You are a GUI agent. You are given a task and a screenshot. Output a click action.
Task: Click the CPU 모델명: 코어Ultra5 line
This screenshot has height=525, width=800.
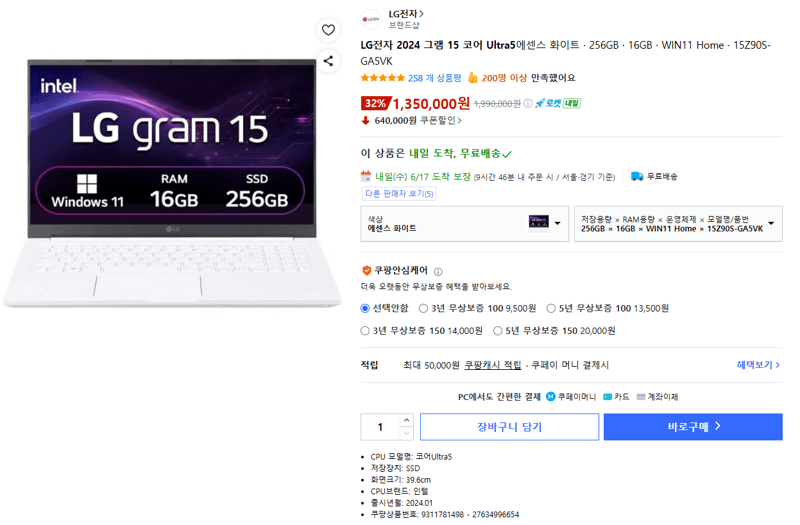click(411, 457)
